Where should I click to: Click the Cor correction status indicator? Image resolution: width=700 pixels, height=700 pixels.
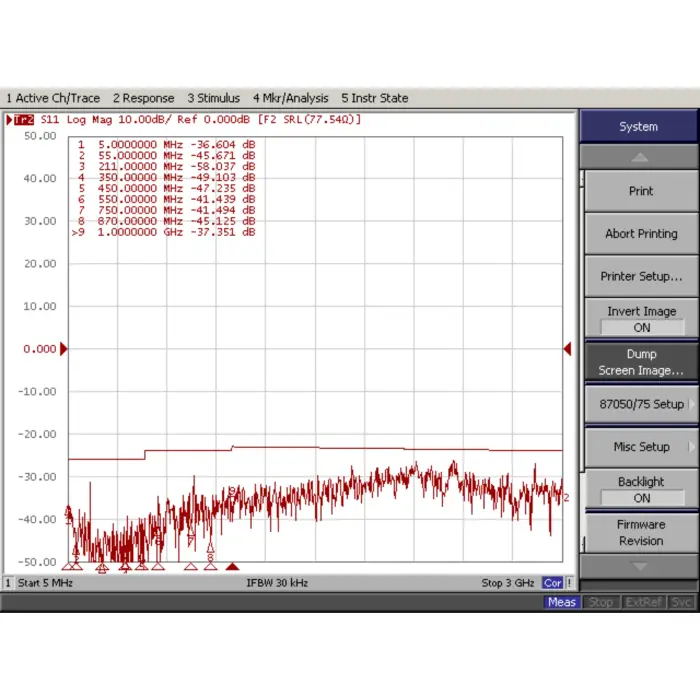pos(552,583)
